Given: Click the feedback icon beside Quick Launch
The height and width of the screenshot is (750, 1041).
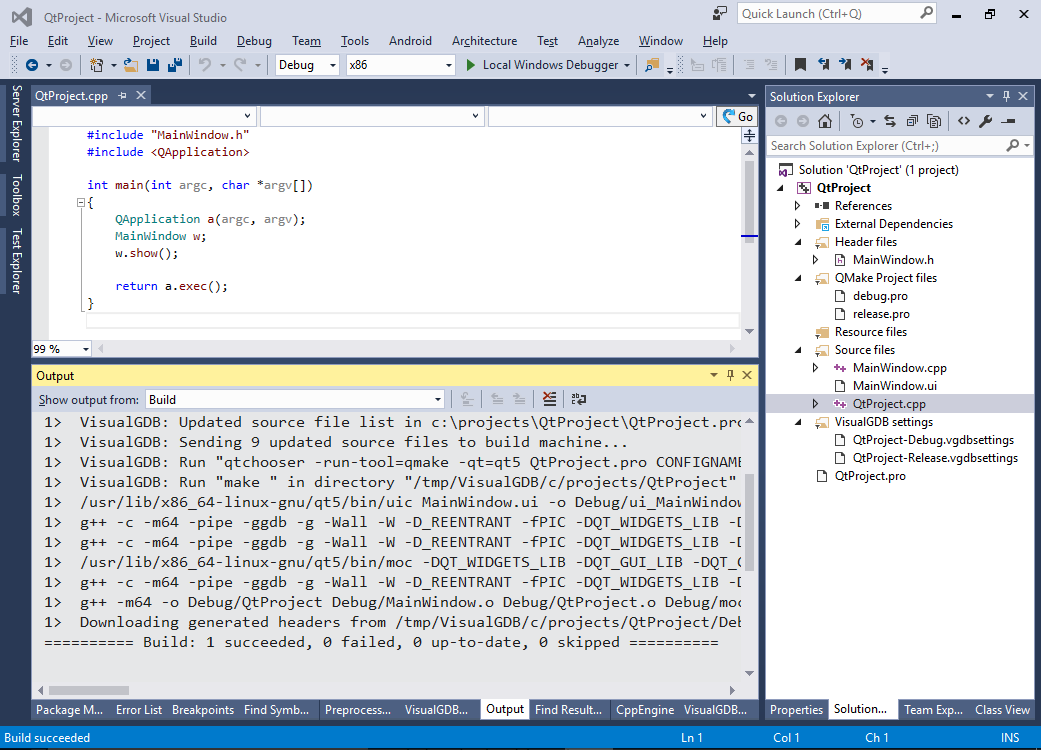Looking at the screenshot, I should pos(719,14).
